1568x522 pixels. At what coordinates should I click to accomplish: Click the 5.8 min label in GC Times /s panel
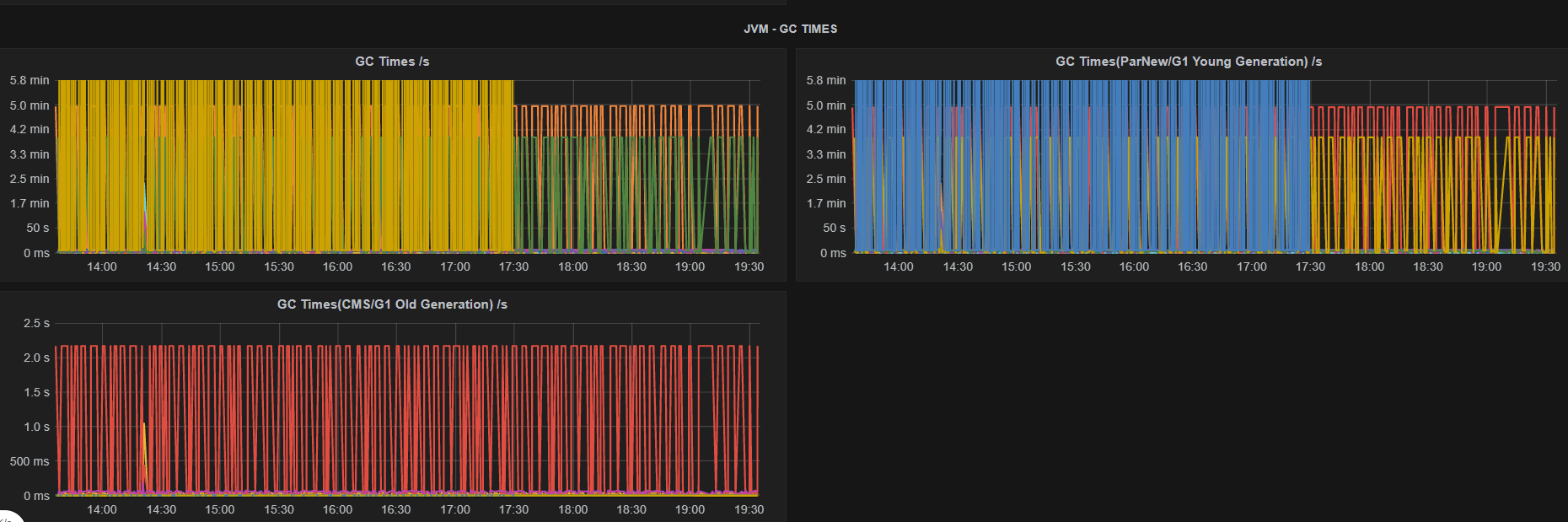[30, 80]
